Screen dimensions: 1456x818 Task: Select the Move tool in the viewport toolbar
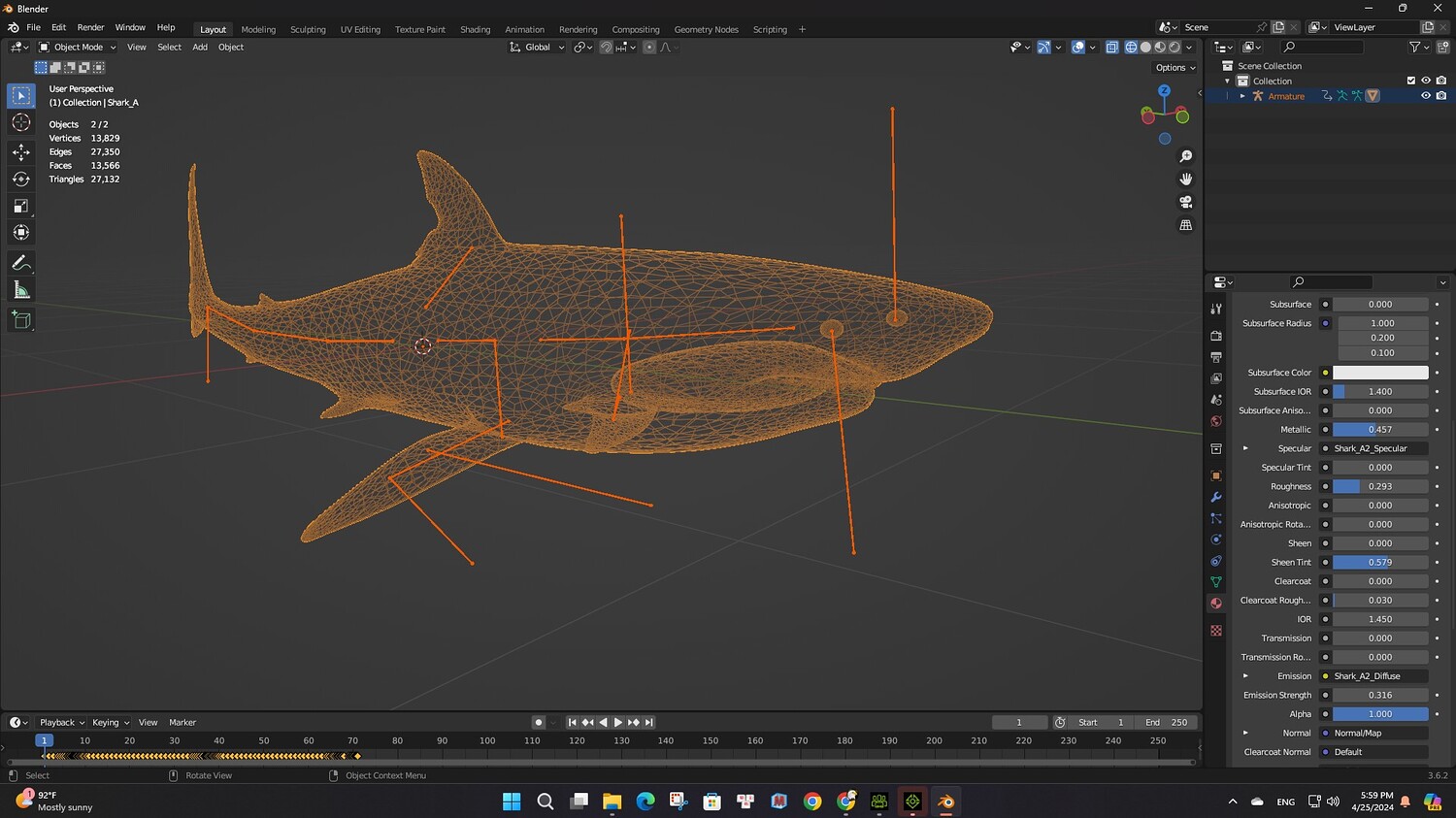20,151
